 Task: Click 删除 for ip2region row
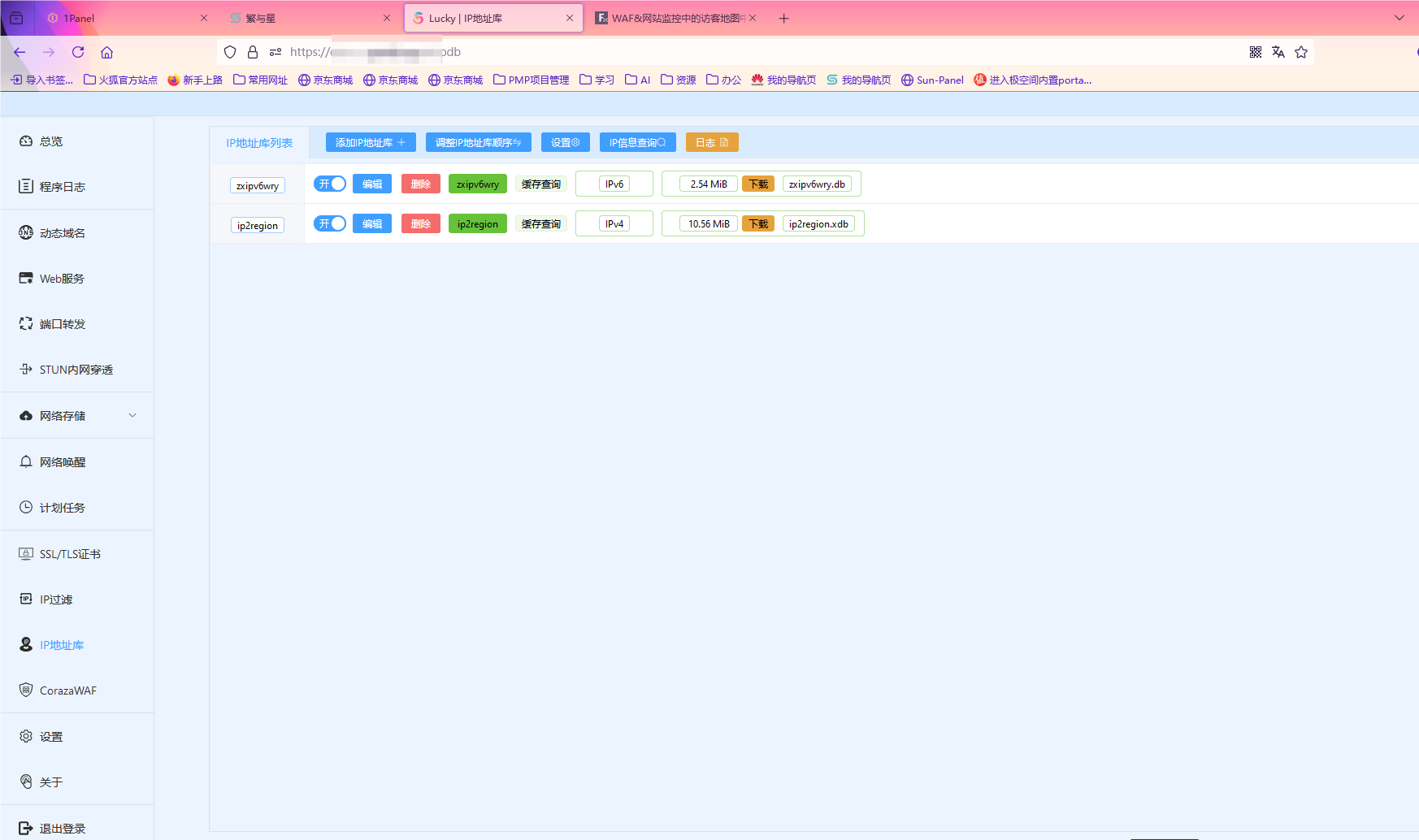click(421, 223)
